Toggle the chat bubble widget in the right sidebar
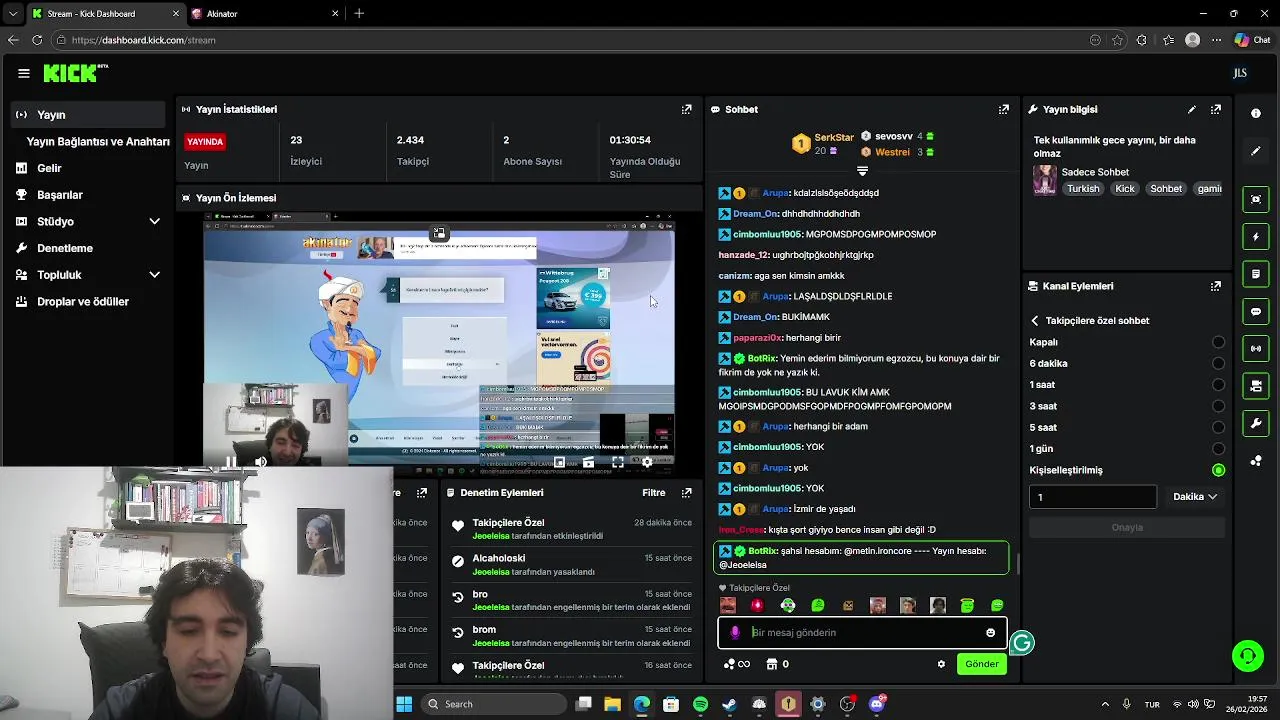1280x720 pixels. pos(1256,311)
